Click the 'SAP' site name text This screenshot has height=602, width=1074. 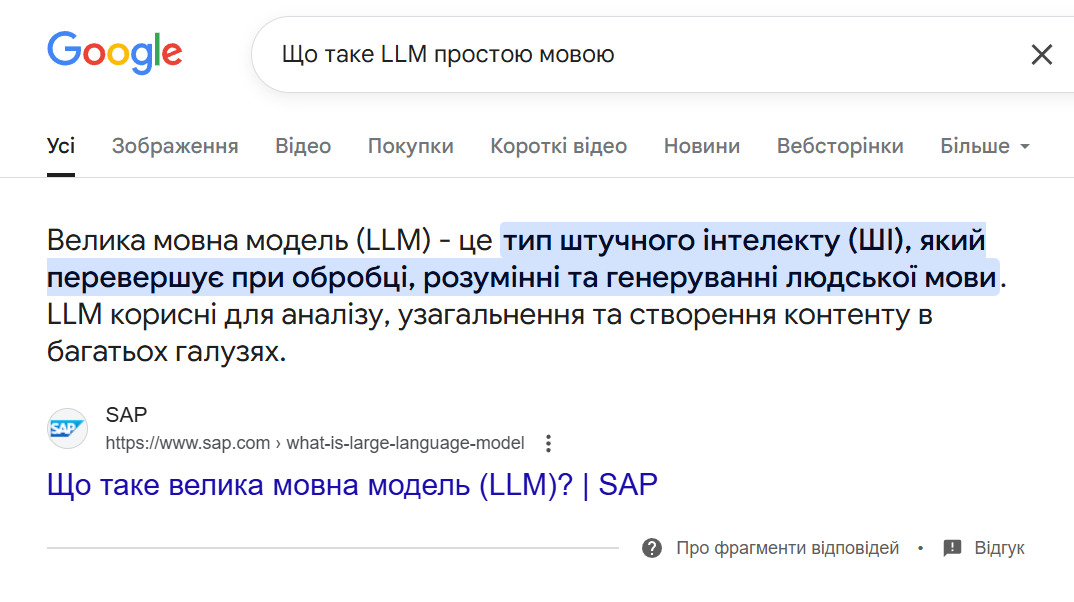tap(126, 414)
